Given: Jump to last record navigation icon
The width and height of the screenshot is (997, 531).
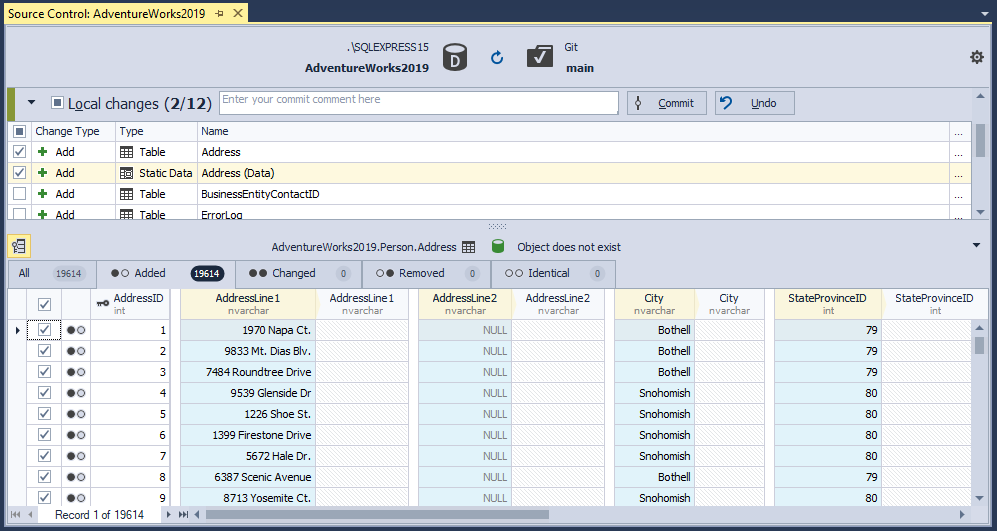Looking at the screenshot, I should (183, 514).
